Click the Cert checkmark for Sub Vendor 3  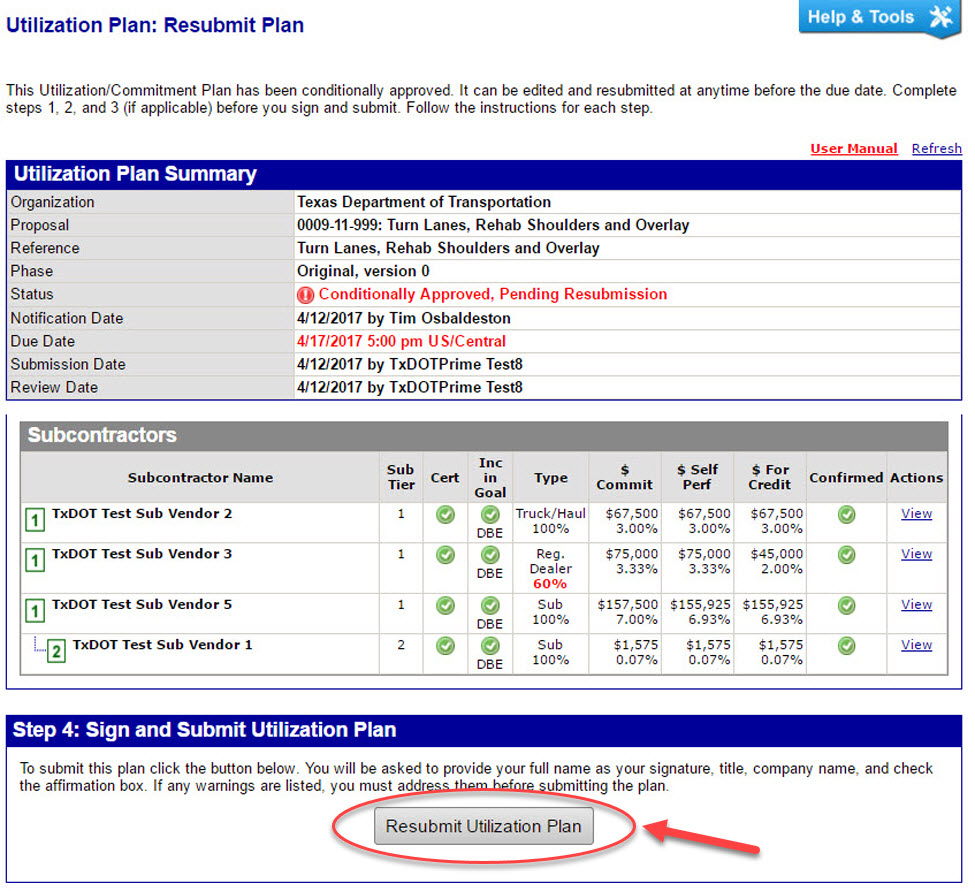point(445,555)
